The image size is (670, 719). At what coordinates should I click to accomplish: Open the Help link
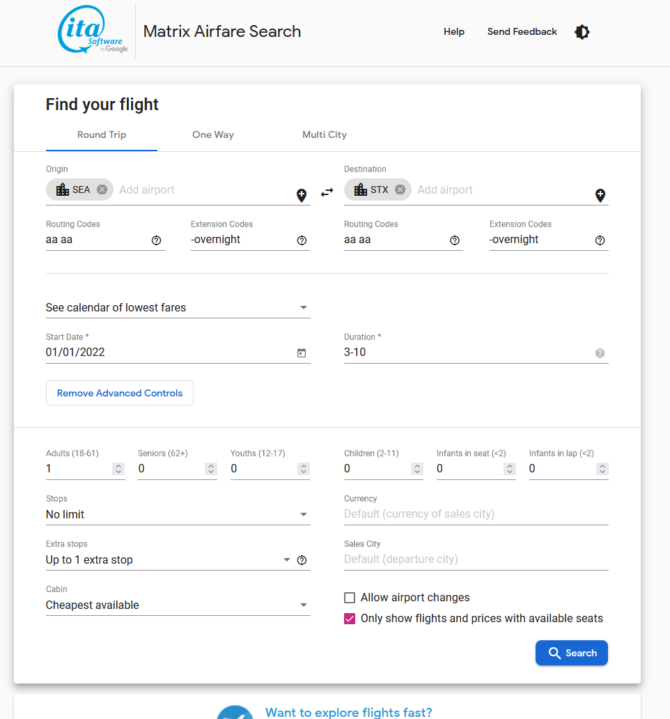(454, 32)
